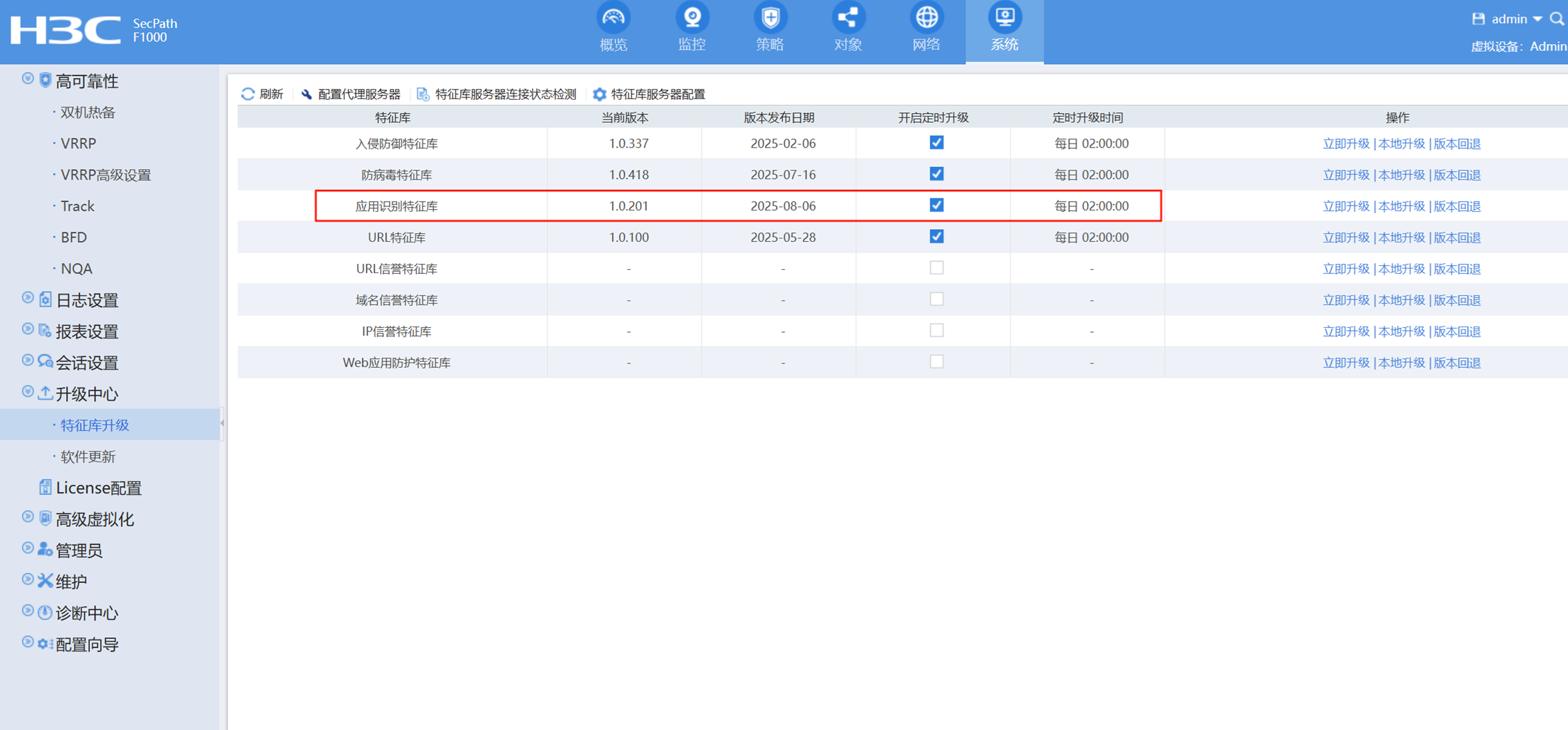Click the search magnifier icon at top right
Screen dimensions: 1568x730
click(x=1557, y=19)
